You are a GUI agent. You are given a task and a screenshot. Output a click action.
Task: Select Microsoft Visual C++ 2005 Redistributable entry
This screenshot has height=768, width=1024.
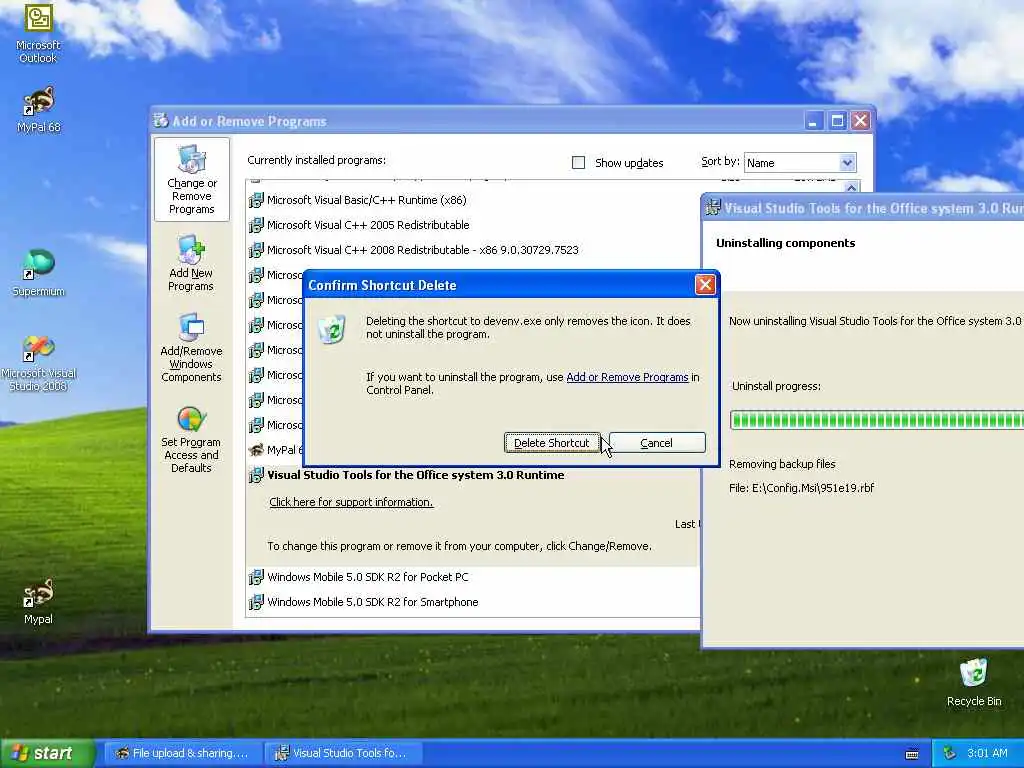pyautogui.click(x=368, y=225)
